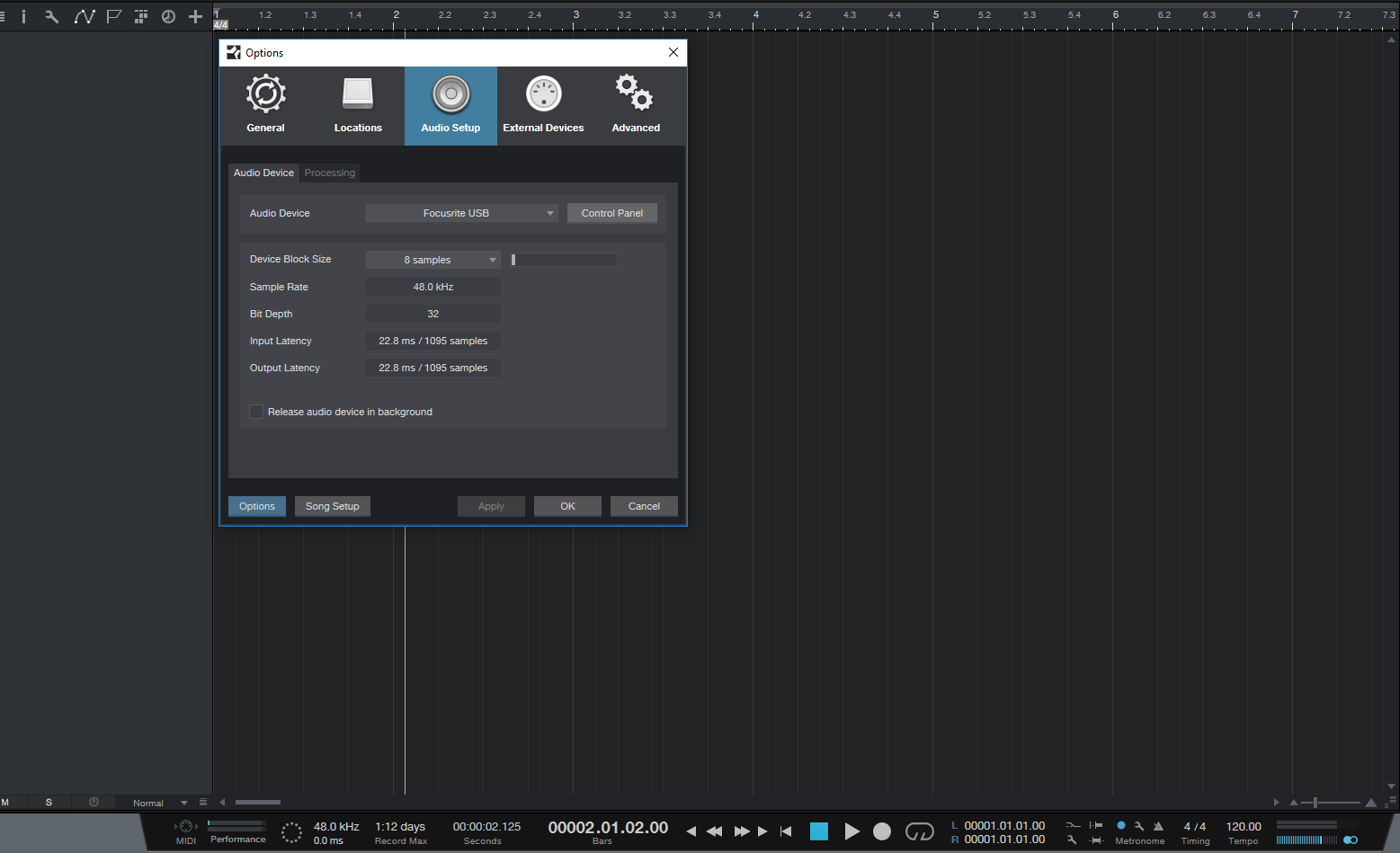The width and height of the screenshot is (1400, 853).
Task: Switch to the Audio Device tab
Action: (x=263, y=173)
